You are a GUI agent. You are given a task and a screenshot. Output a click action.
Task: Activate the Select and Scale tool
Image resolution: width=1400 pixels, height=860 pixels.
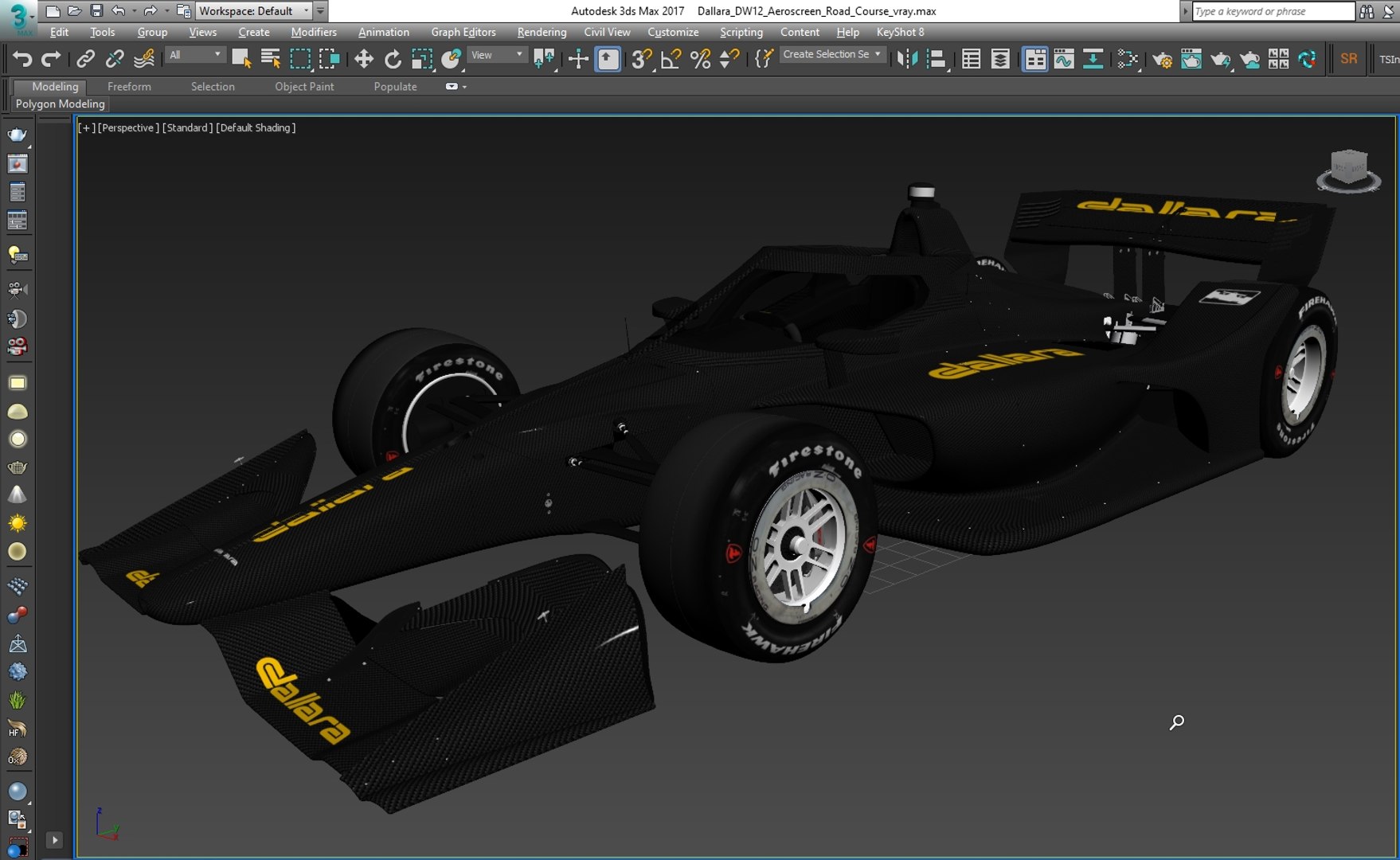422,59
